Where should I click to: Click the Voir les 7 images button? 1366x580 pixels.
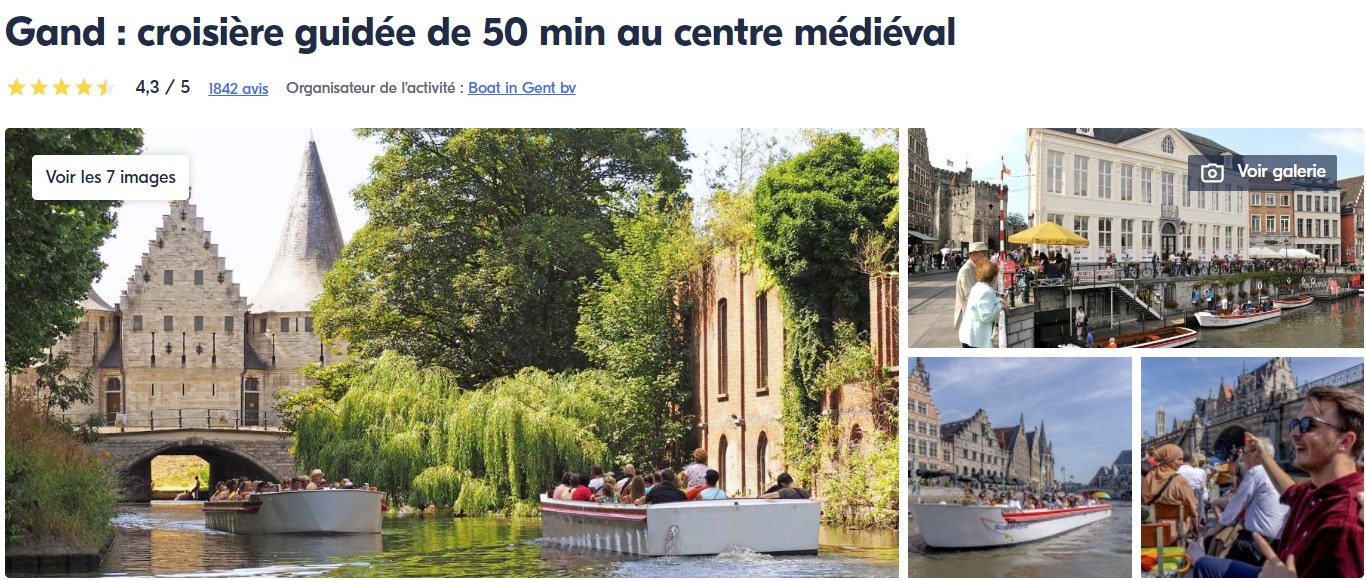tap(110, 177)
